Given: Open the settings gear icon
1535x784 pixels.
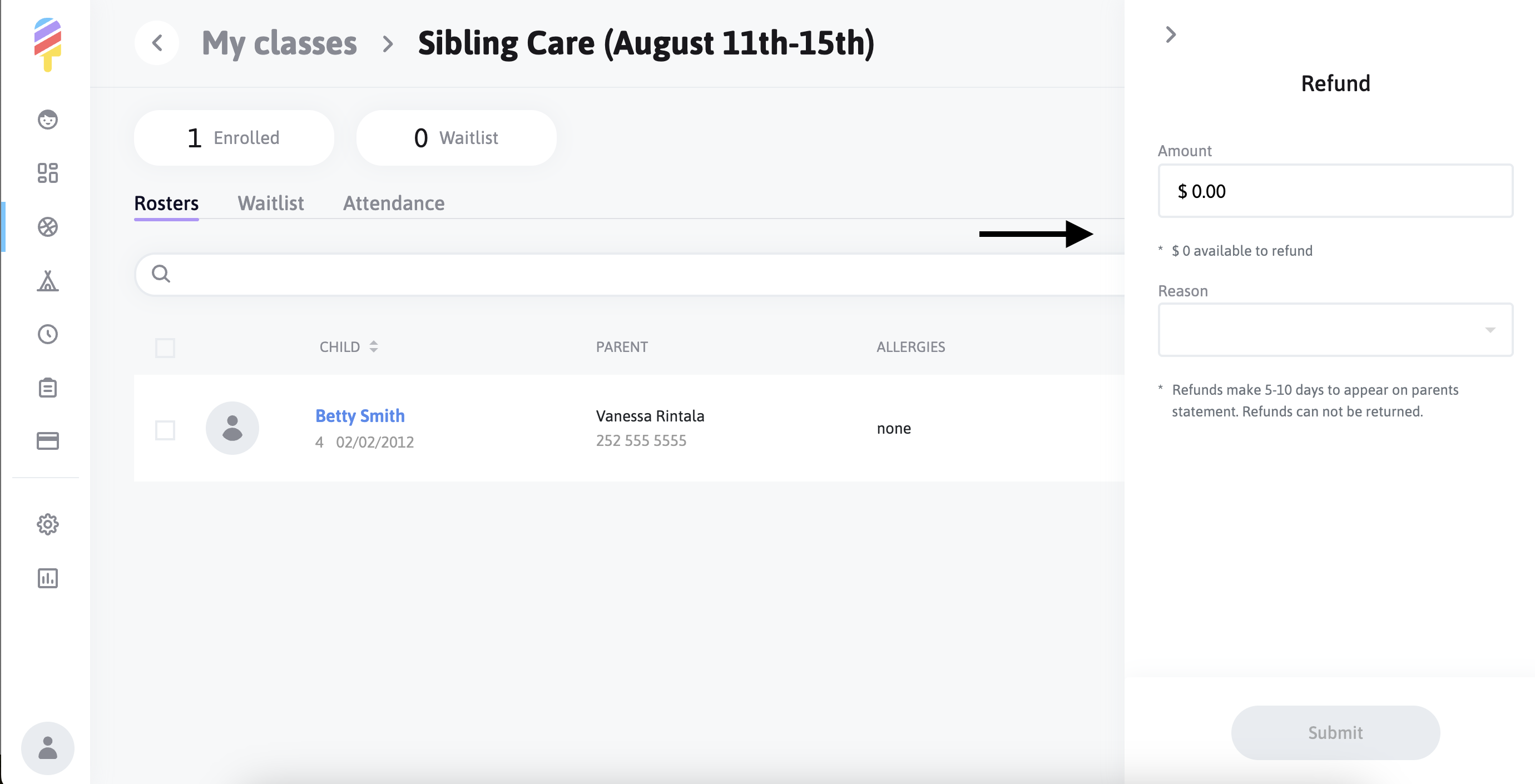Looking at the screenshot, I should coord(48,524).
